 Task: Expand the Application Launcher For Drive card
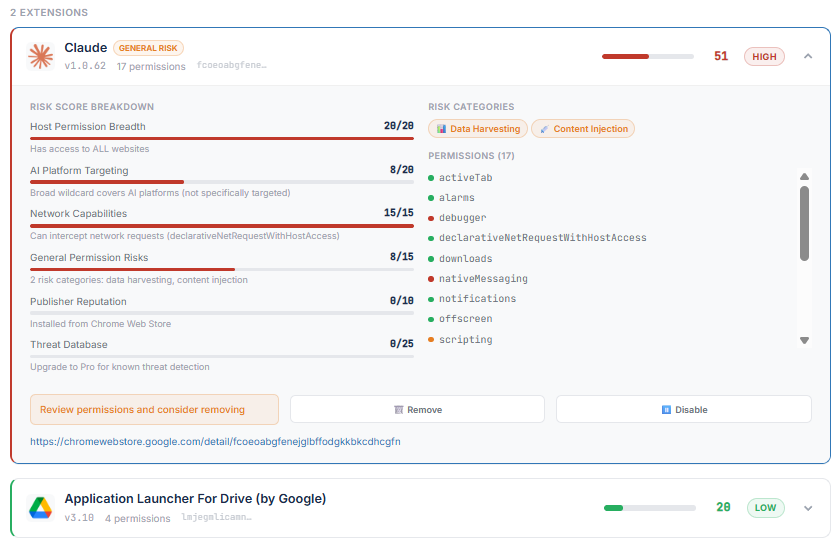tap(808, 508)
